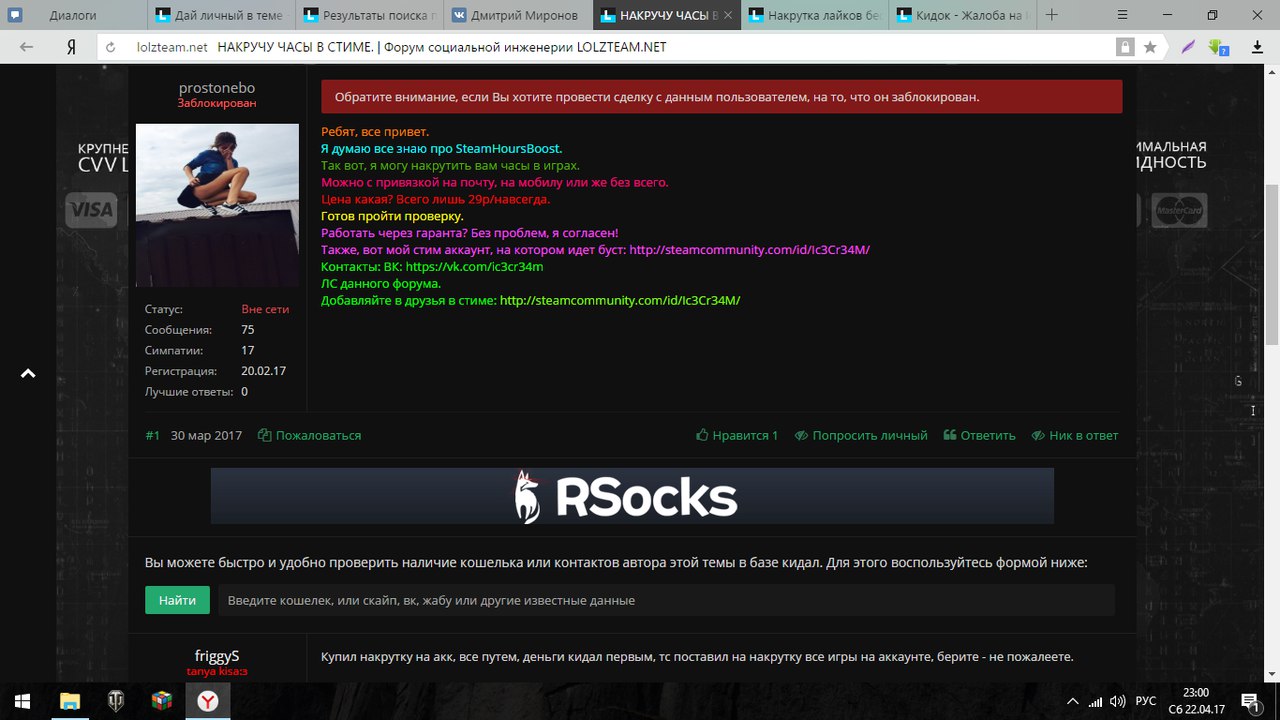Click the Регистрация: 20.02.17 row
This screenshot has width=1280, height=720.
(x=217, y=371)
